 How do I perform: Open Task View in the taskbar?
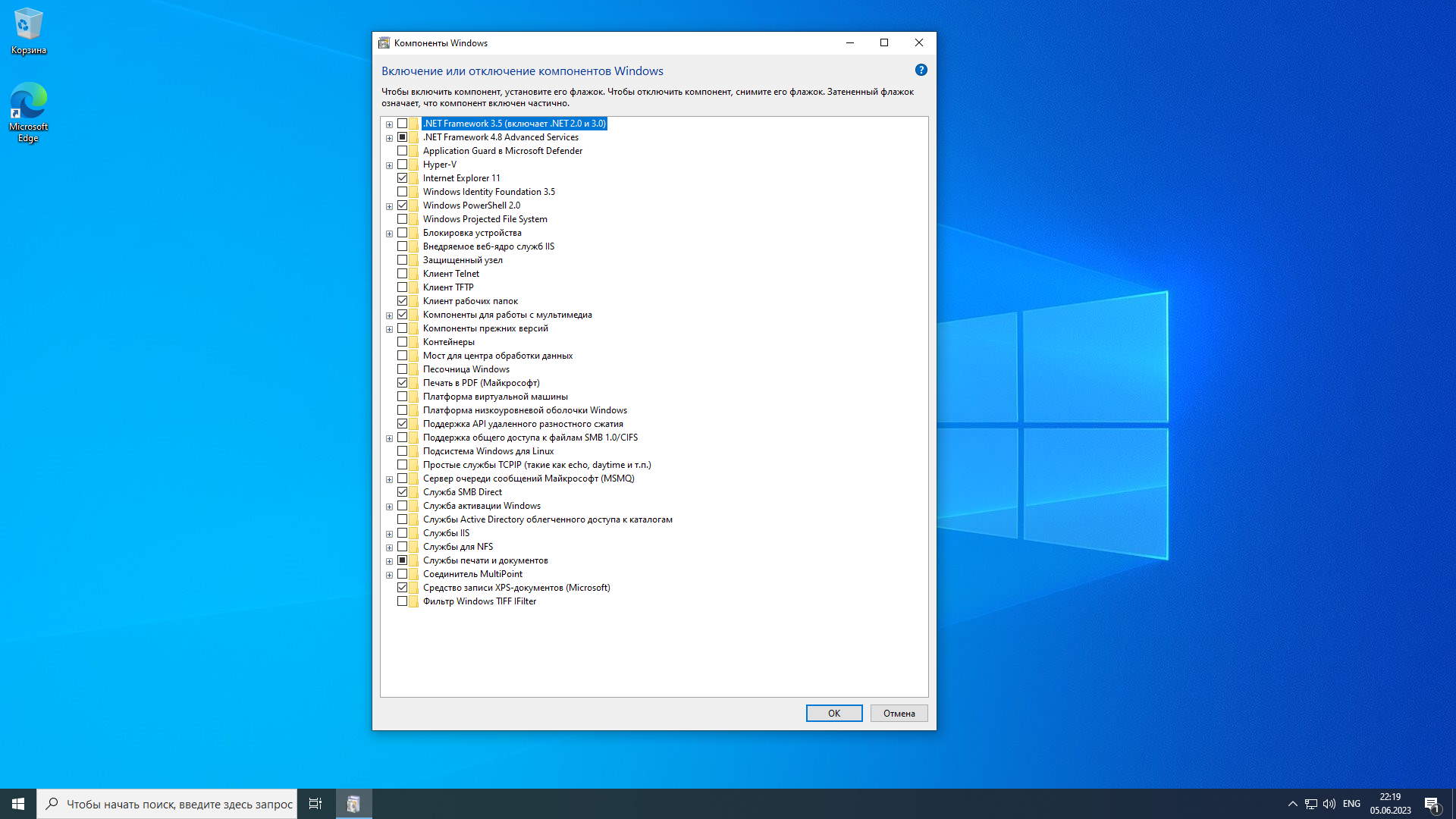[x=315, y=804]
